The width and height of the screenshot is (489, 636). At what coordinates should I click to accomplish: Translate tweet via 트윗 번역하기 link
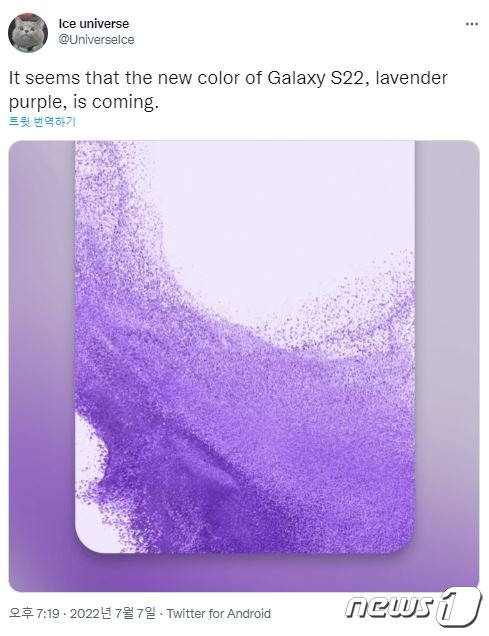coord(42,121)
